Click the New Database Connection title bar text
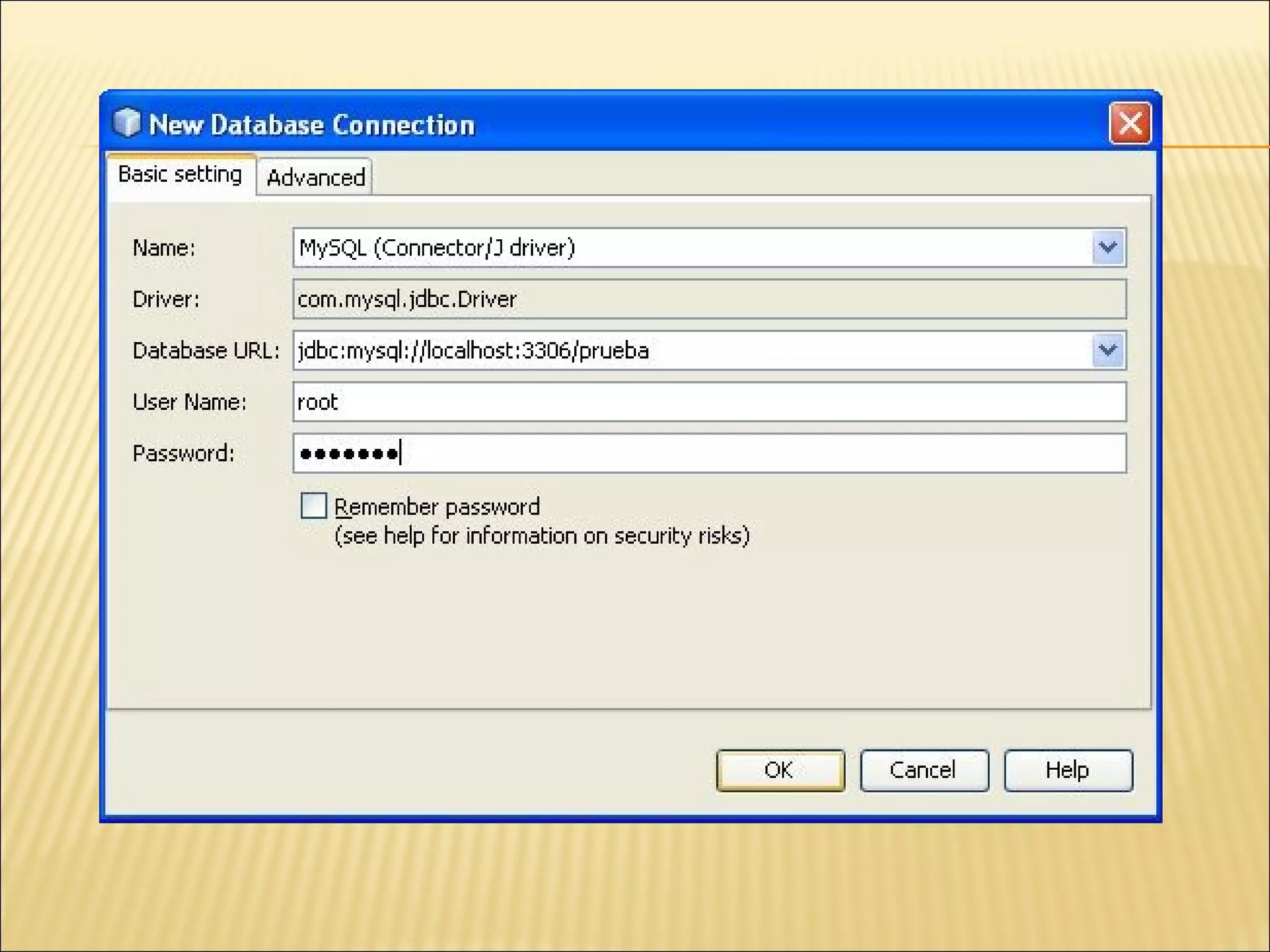Viewport: 1270px width, 952px height. (312, 125)
